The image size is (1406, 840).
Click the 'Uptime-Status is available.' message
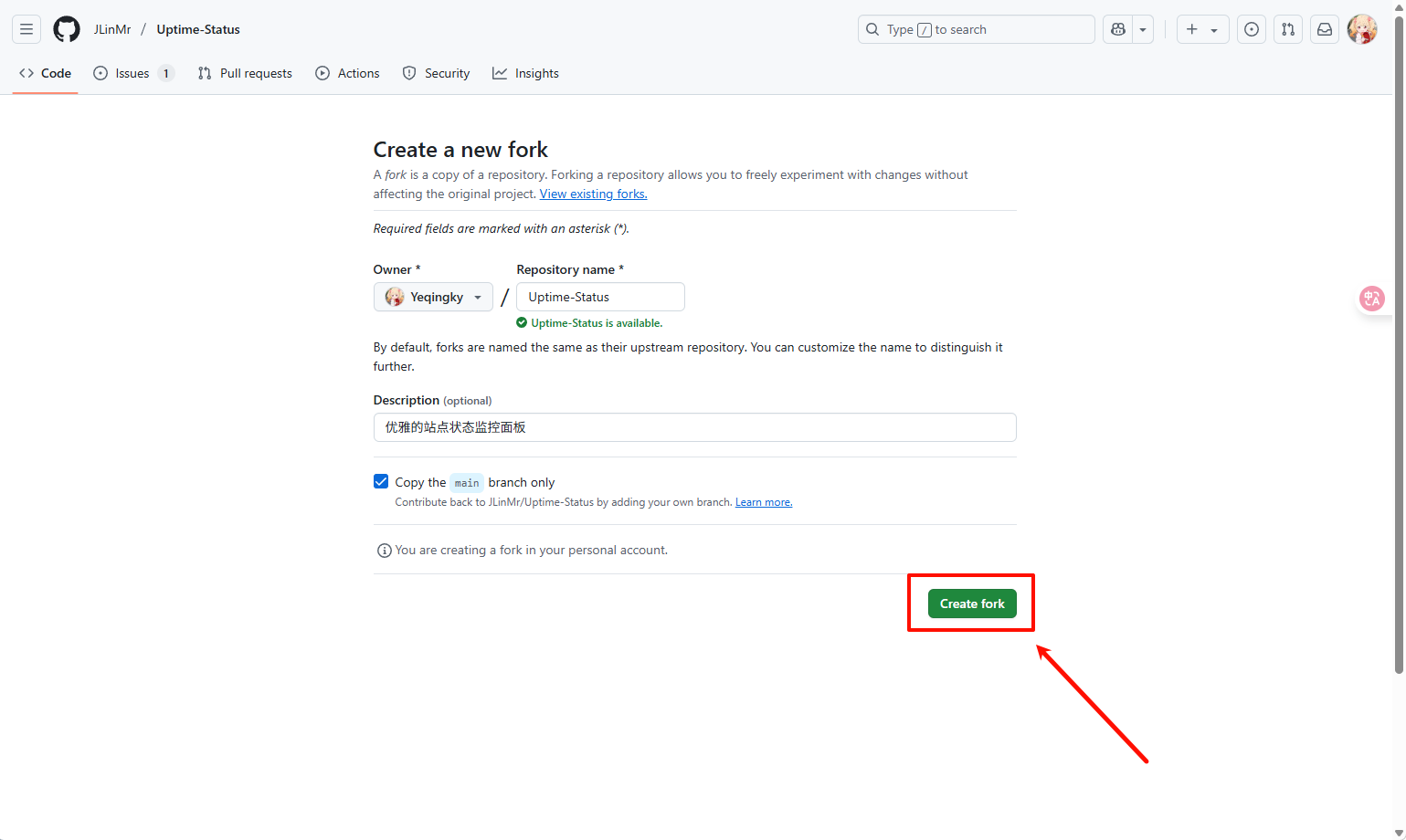(x=589, y=323)
